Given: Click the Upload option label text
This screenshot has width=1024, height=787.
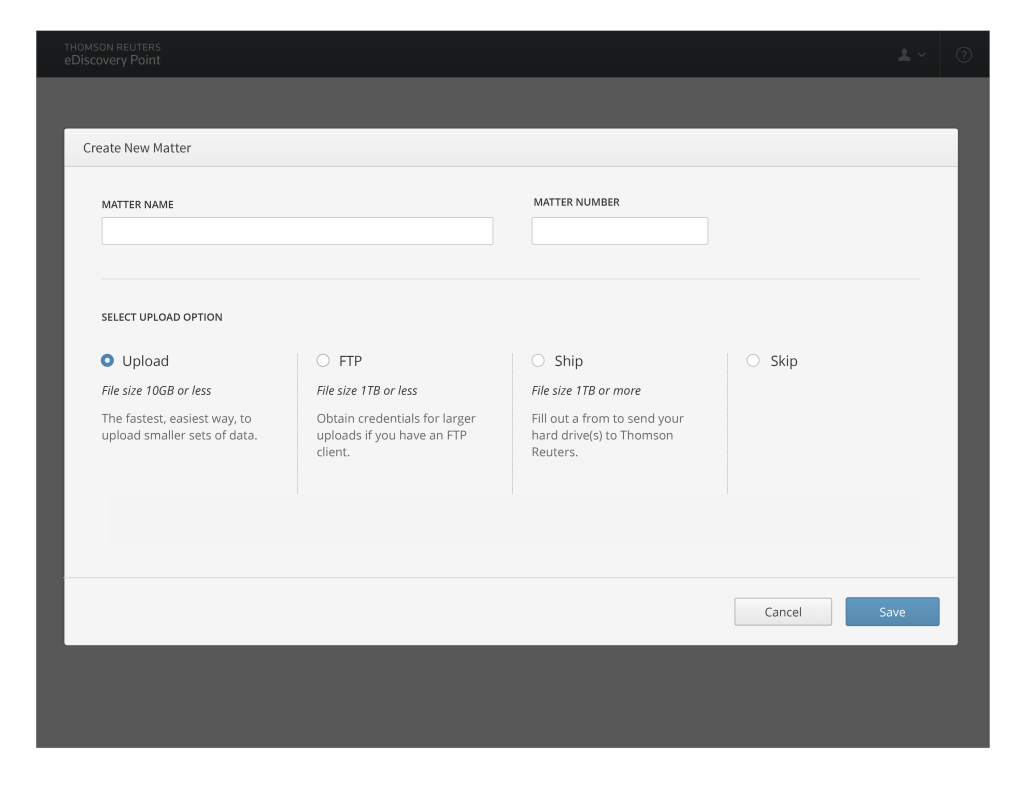Looking at the screenshot, I should coord(145,361).
